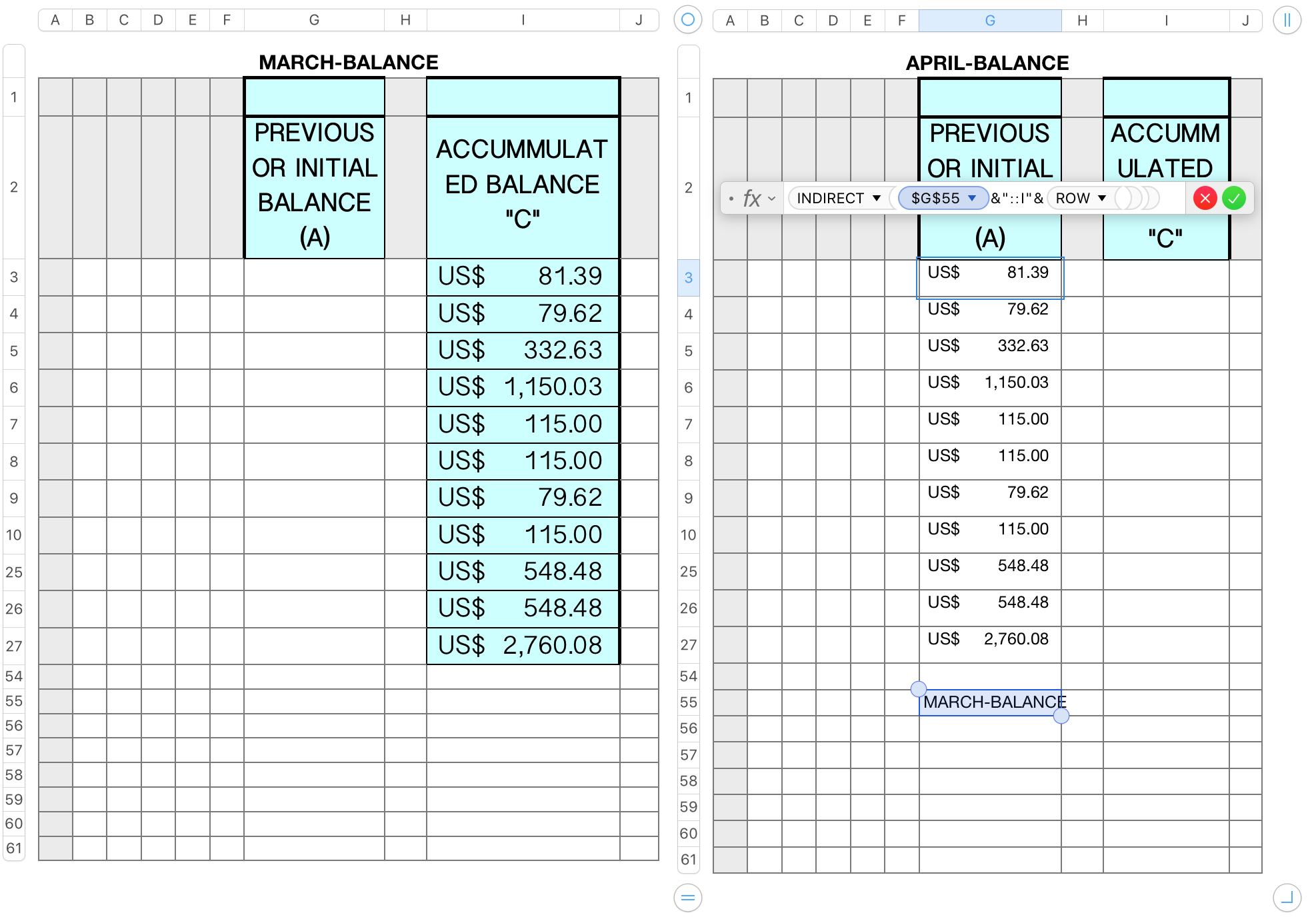Select column G header in April table

pos(990,21)
